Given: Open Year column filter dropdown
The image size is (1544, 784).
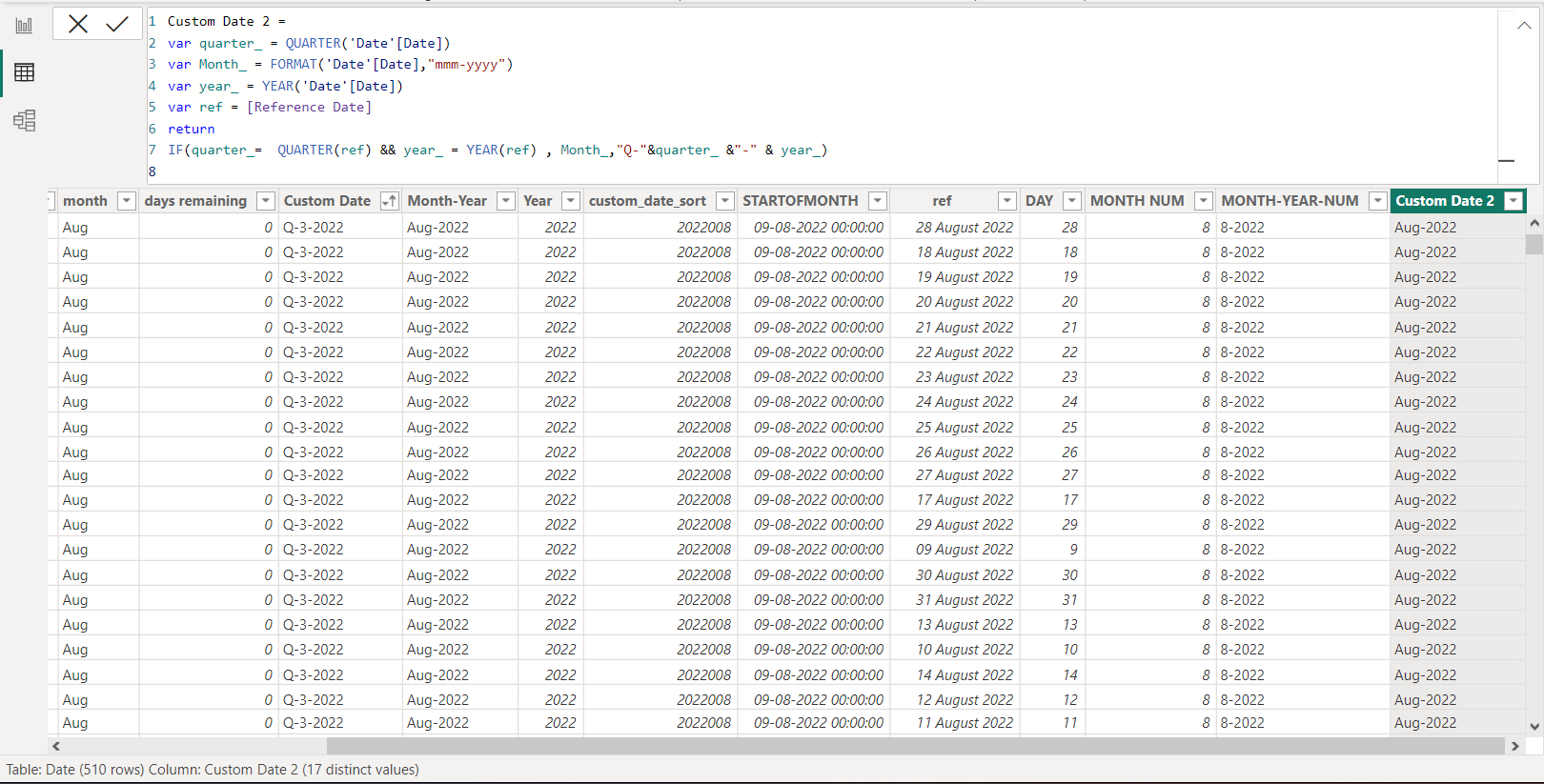Looking at the screenshot, I should [570, 201].
